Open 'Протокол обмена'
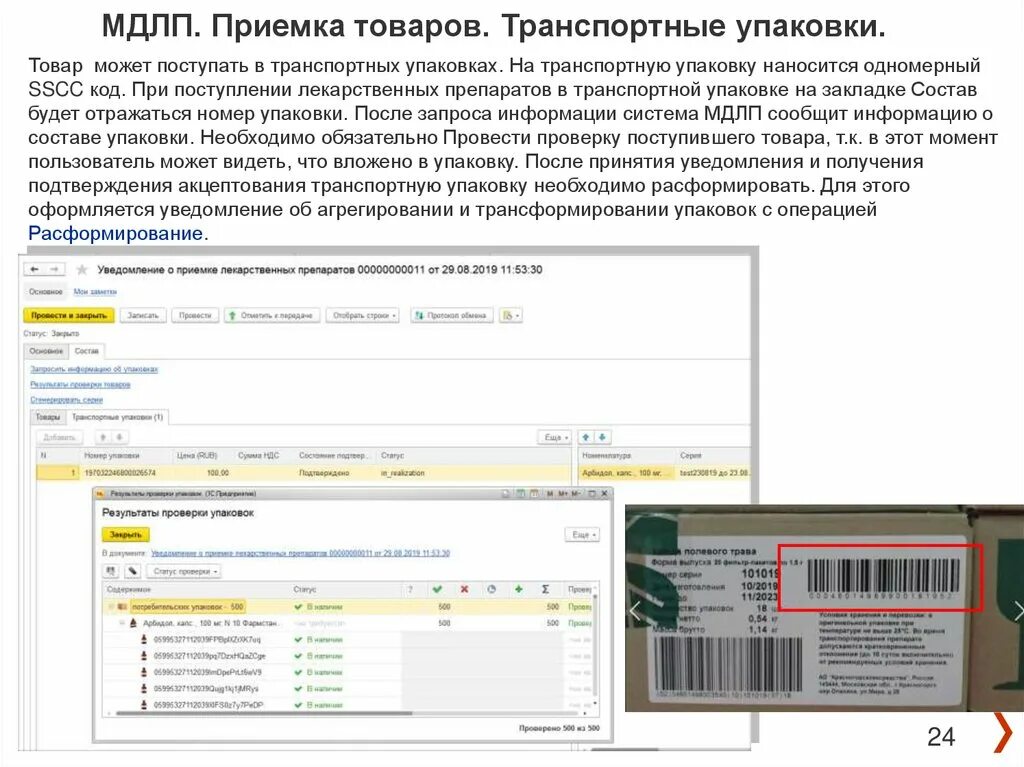The image size is (1024, 767). (x=452, y=316)
